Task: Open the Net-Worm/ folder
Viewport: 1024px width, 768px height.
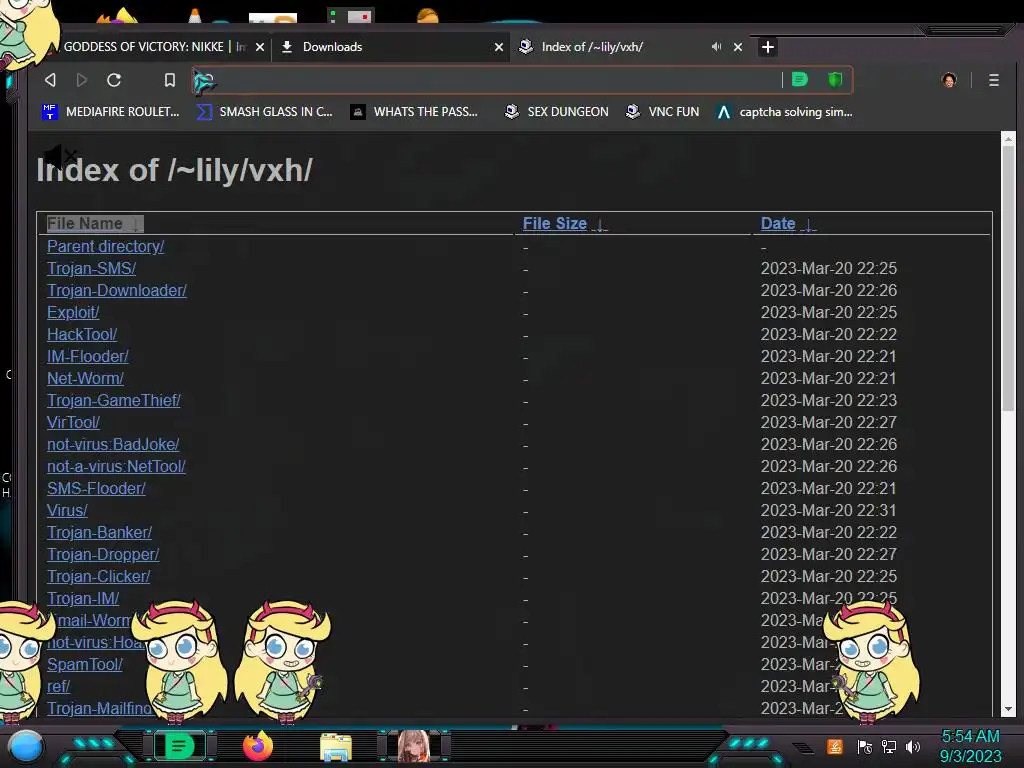Action: pyautogui.click(x=85, y=378)
